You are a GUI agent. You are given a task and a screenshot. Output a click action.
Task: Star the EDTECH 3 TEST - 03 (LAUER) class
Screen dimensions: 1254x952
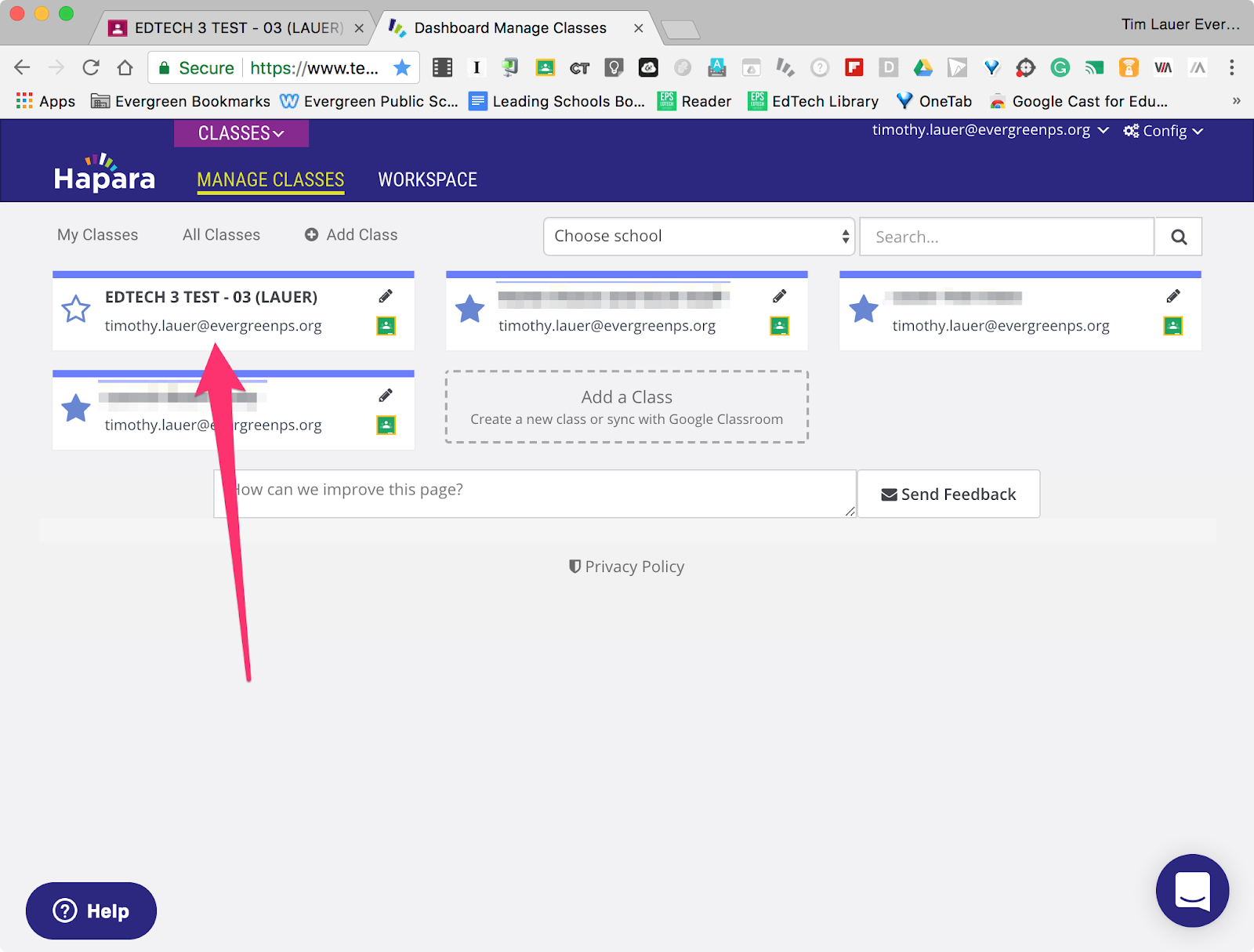pos(76,309)
